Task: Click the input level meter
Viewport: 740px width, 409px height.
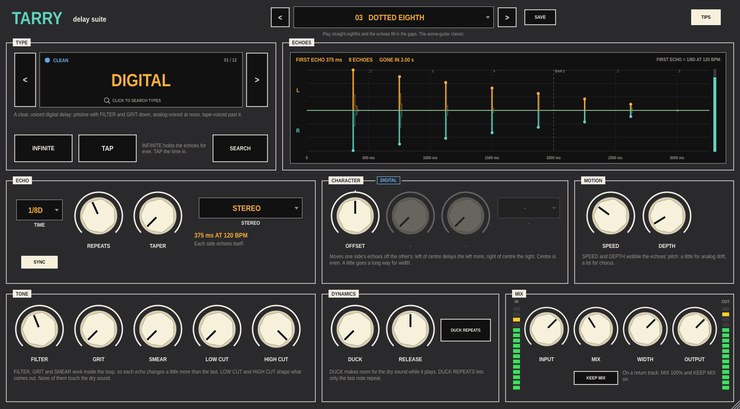Action: [516, 348]
